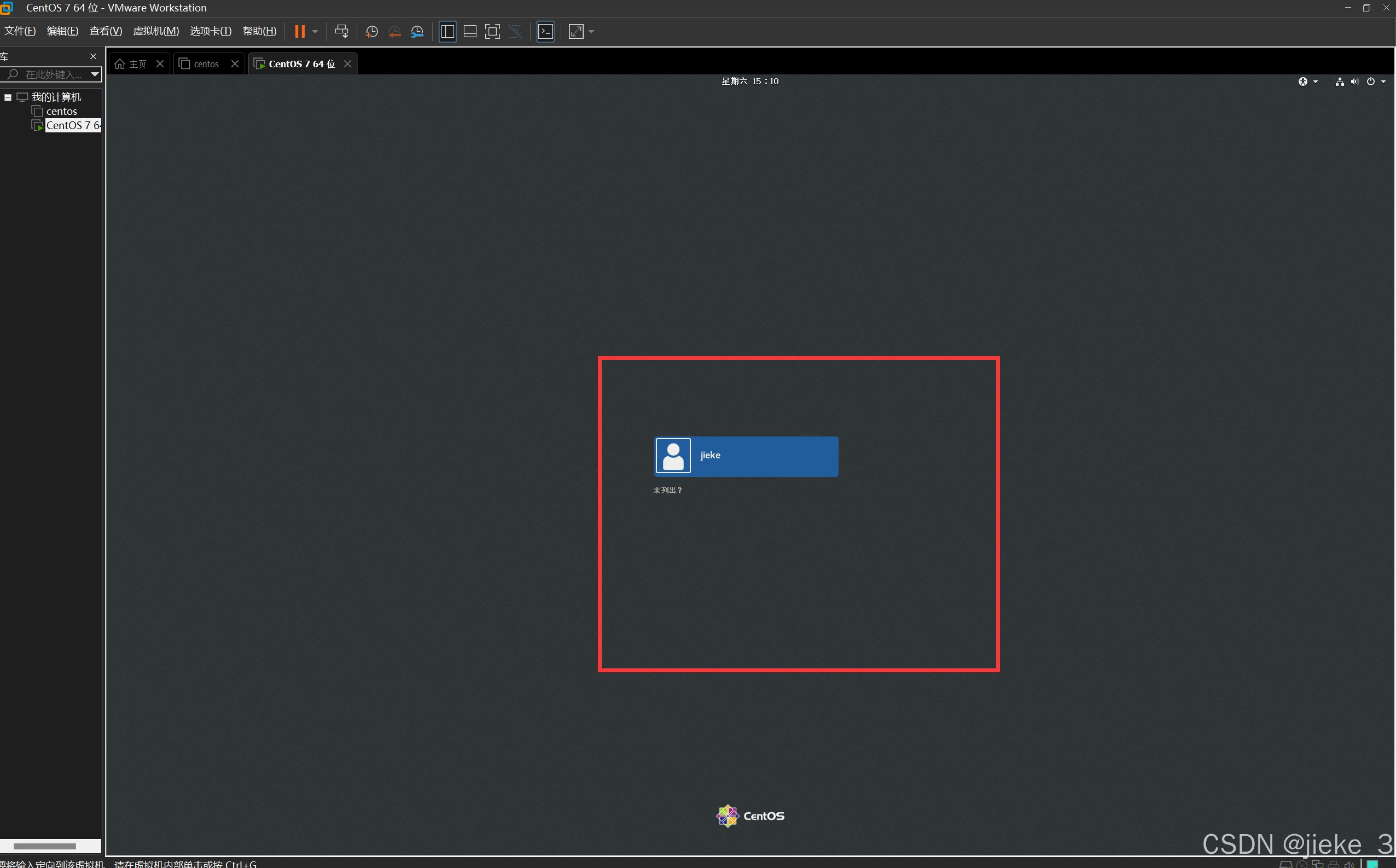
Task: Open the snapshot manager wrench icon
Action: click(x=417, y=32)
